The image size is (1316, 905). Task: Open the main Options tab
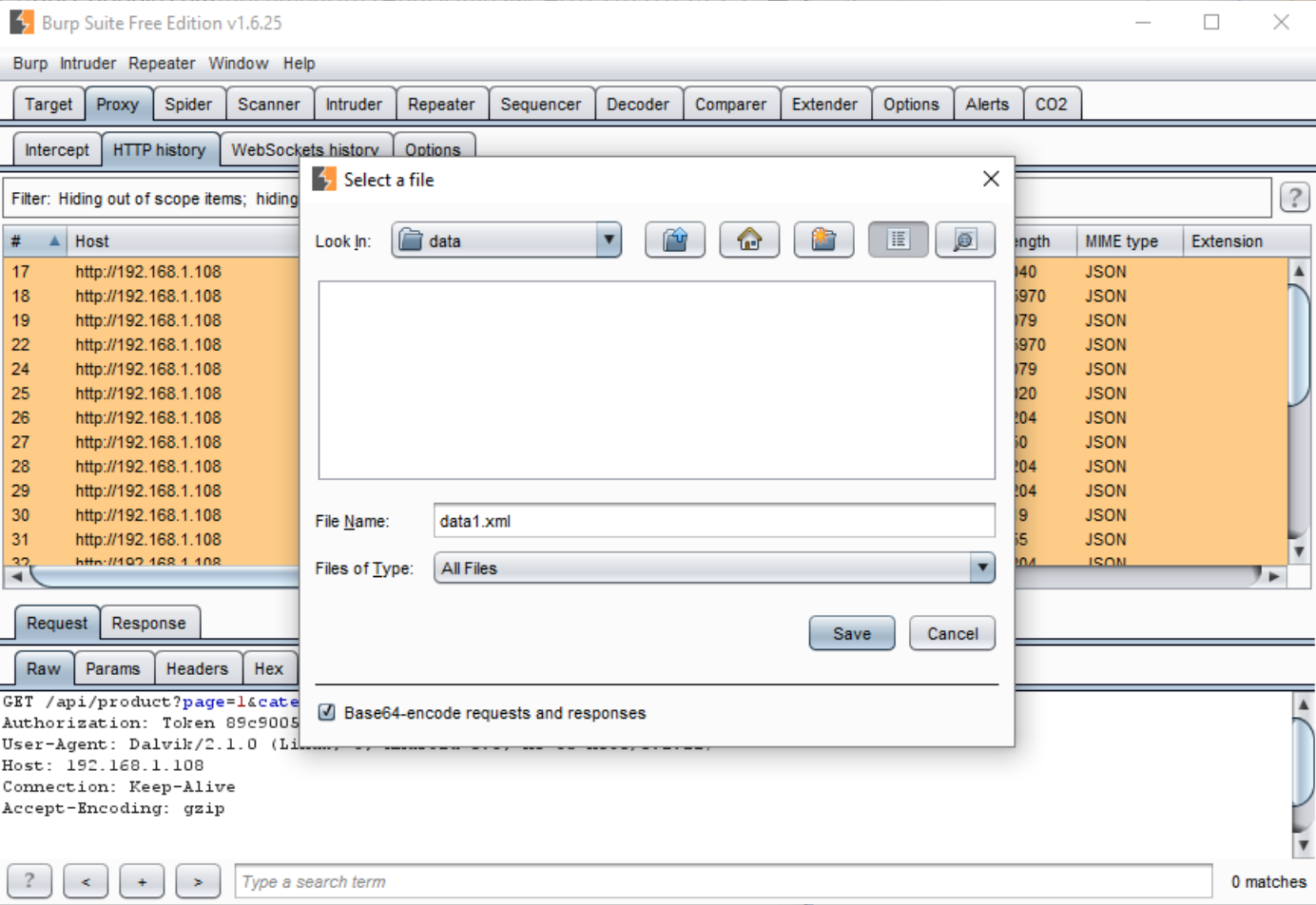[x=911, y=105]
